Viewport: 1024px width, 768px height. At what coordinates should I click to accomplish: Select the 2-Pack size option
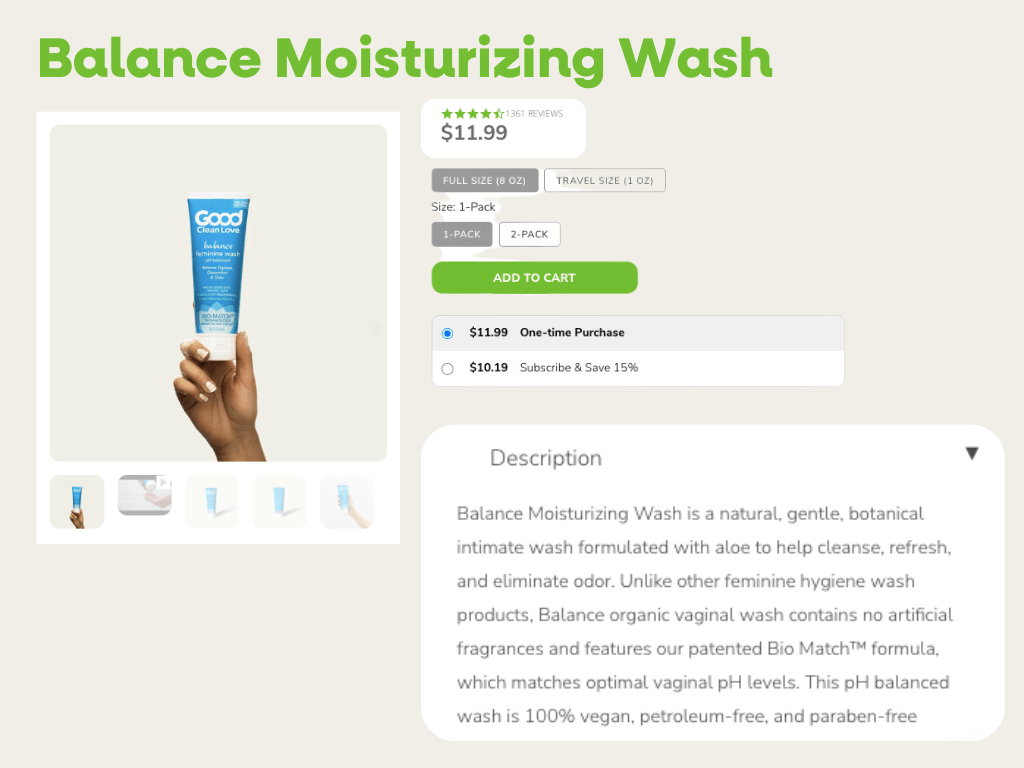pyautogui.click(x=529, y=234)
